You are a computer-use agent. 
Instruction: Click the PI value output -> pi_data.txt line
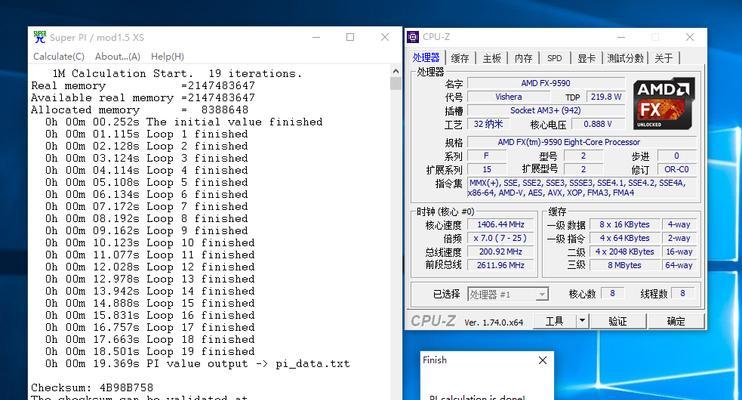(x=197, y=364)
